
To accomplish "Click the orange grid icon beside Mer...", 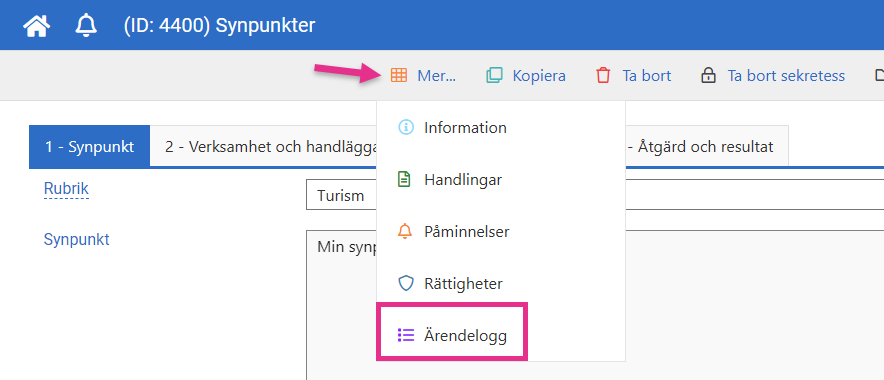I will coord(399,76).
